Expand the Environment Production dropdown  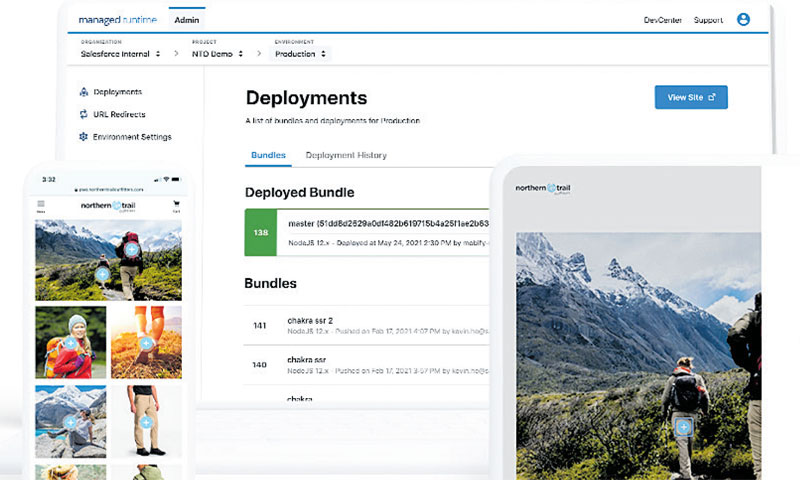coord(301,54)
